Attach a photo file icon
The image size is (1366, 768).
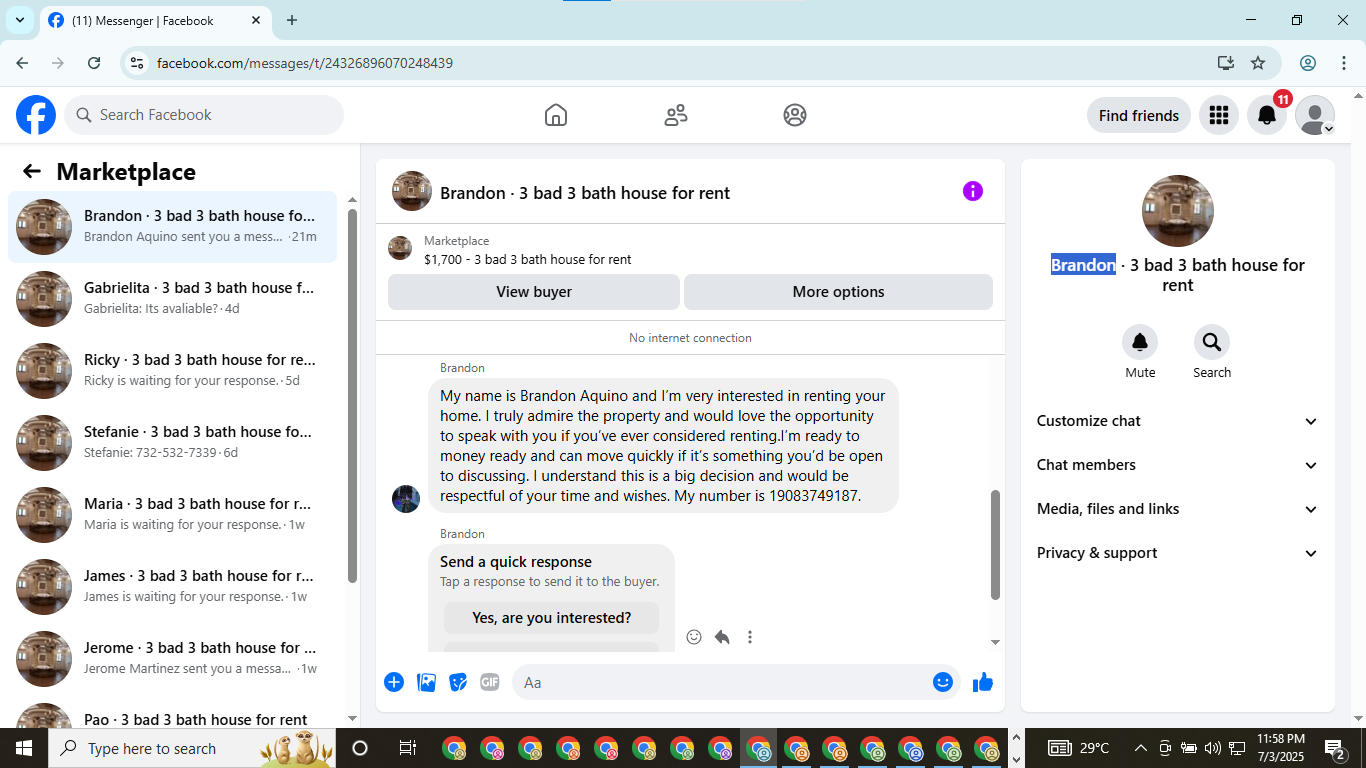(426, 682)
